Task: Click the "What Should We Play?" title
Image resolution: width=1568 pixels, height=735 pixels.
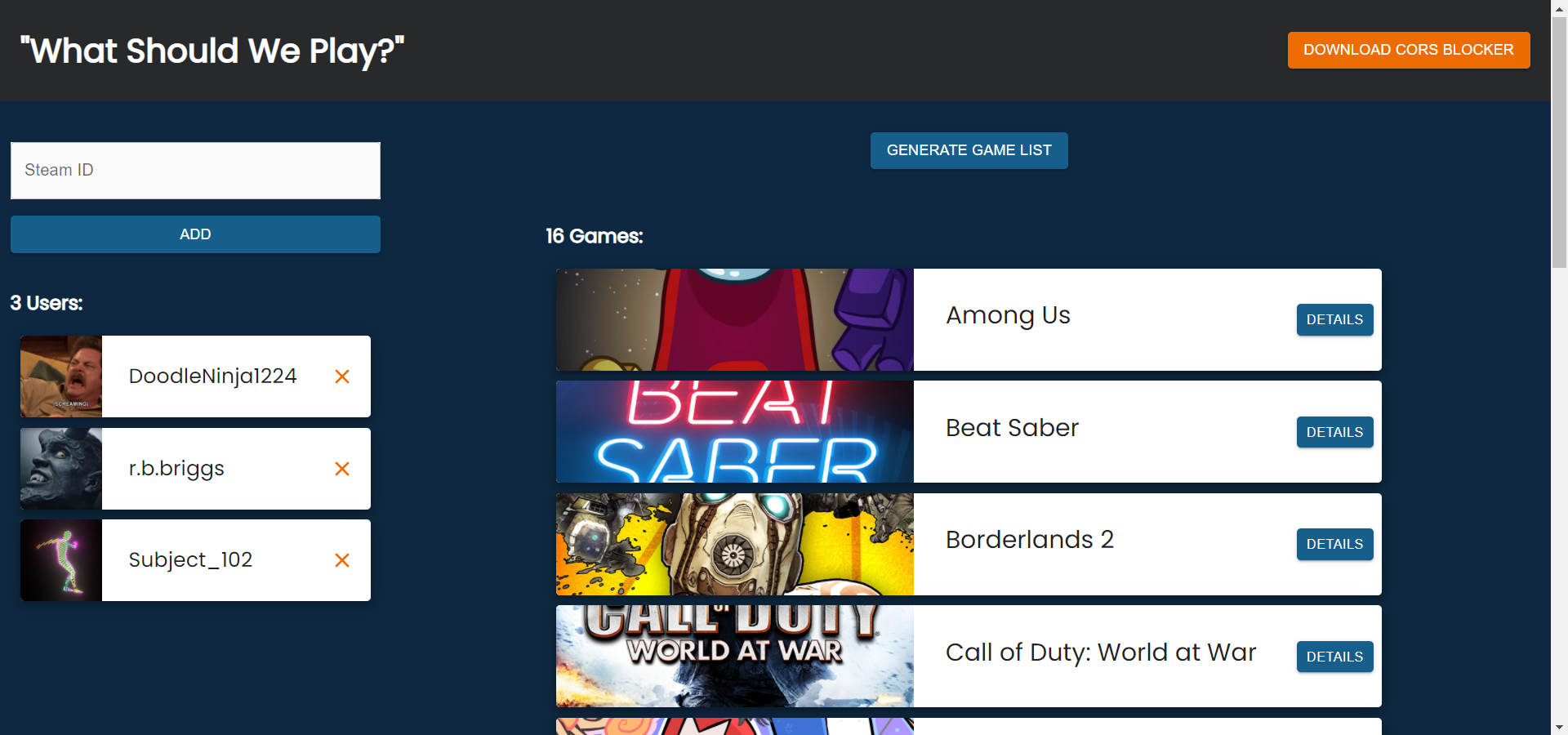Action: pos(212,51)
